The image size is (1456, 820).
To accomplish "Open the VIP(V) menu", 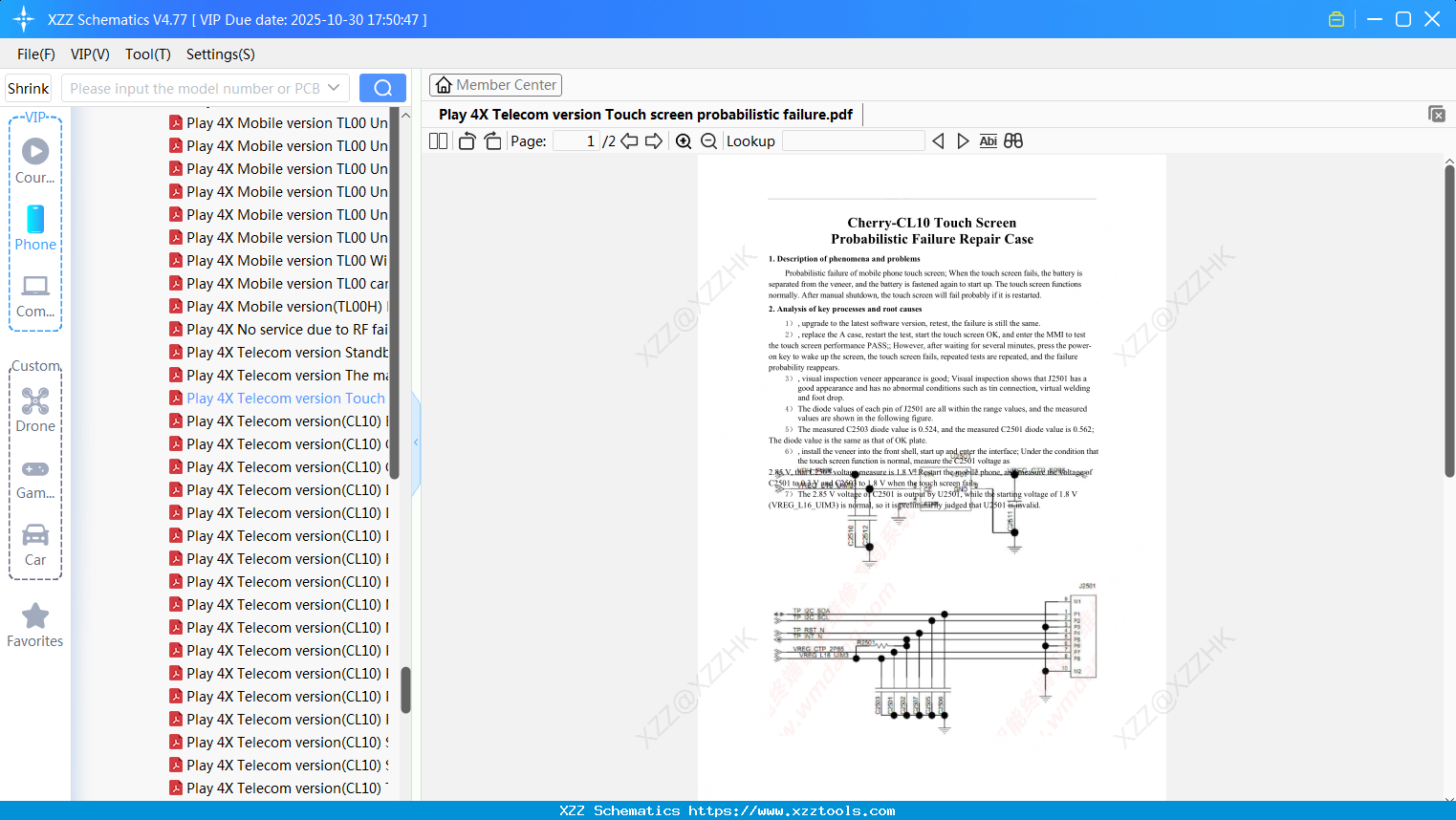I will coord(90,54).
